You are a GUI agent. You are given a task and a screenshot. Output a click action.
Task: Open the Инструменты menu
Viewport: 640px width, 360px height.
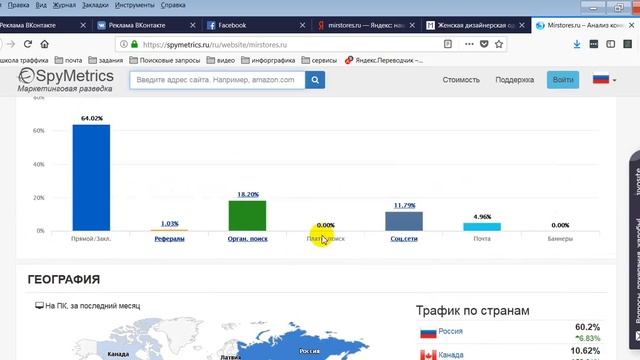(135, 5)
